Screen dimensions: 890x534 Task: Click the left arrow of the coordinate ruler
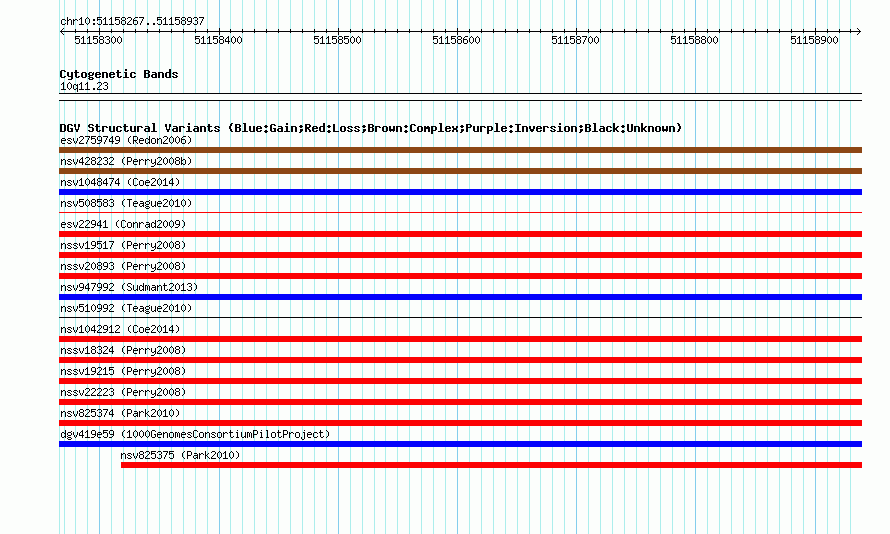62,32
